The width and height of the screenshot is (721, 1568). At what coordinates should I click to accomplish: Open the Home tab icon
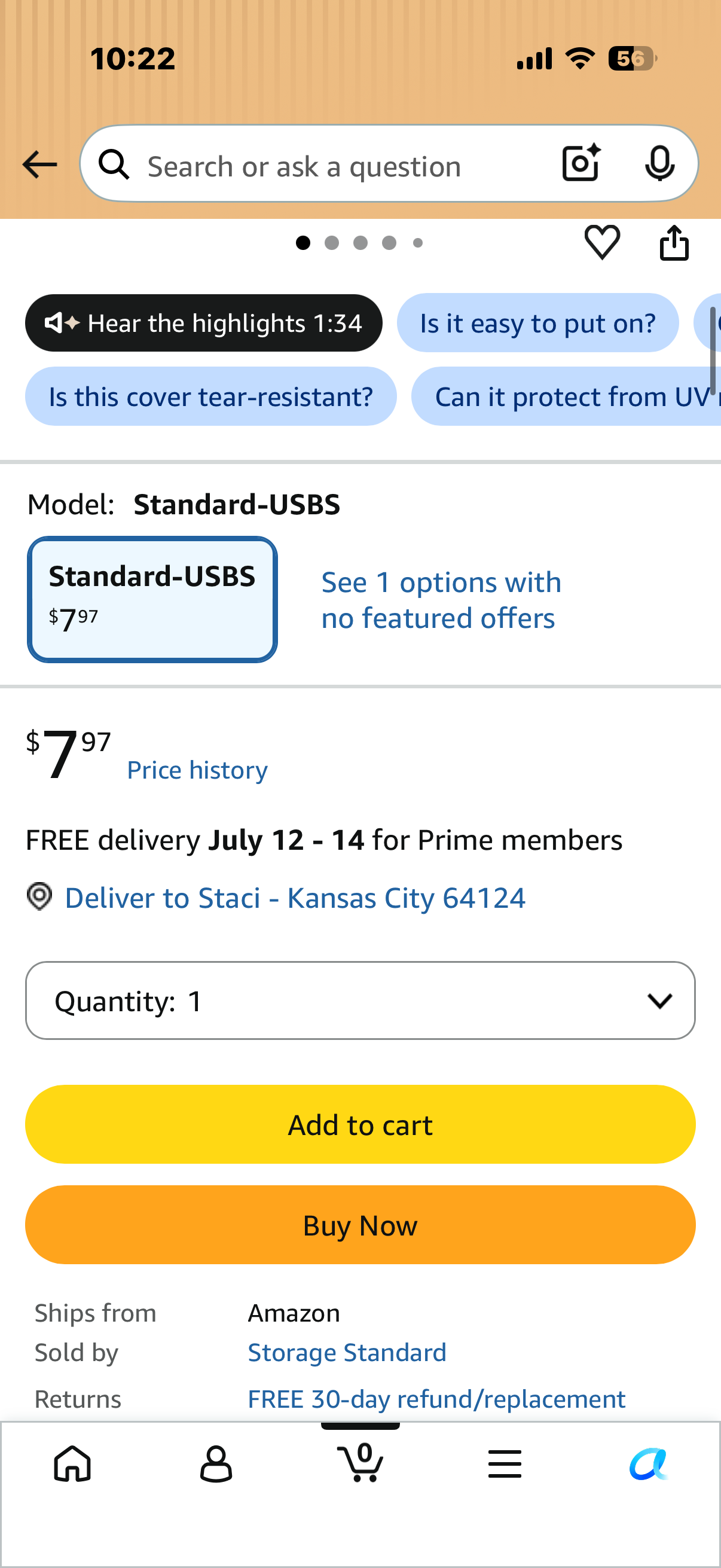72,1463
